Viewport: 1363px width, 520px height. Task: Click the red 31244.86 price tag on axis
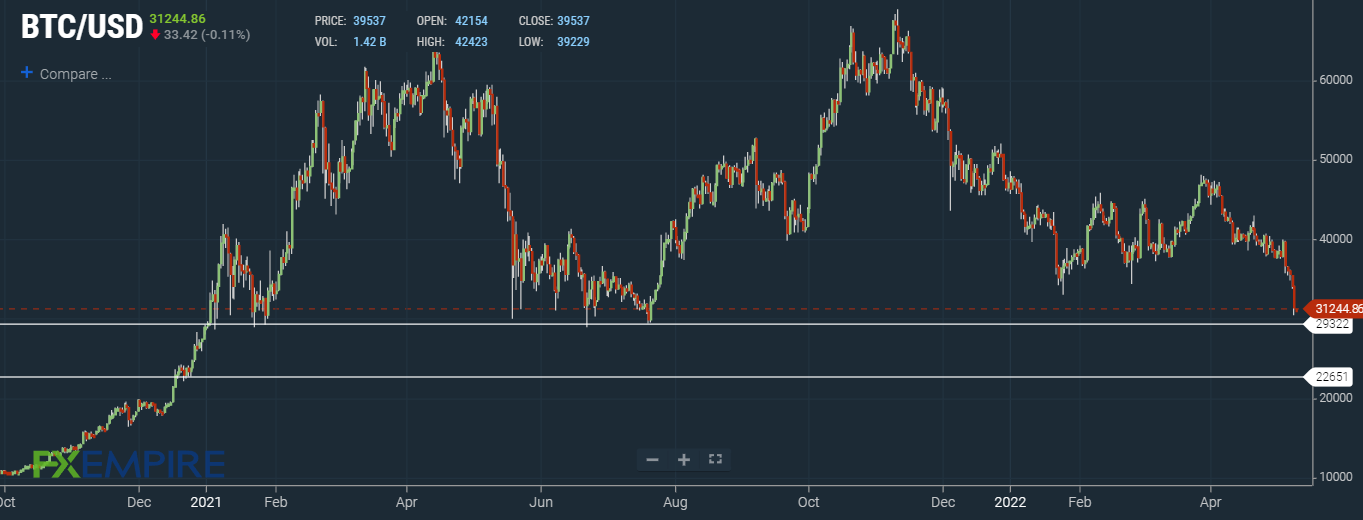point(1334,309)
